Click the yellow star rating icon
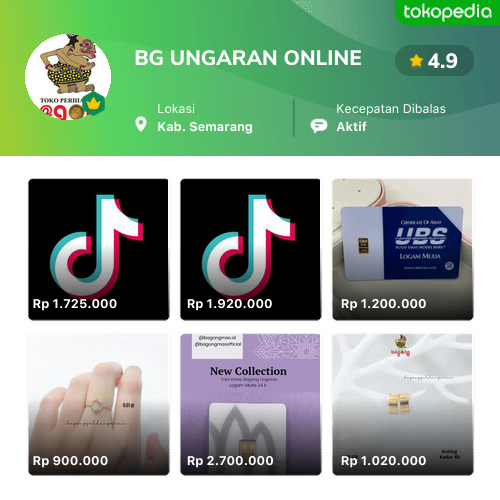The height and width of the screenshot is (500, 500). click(x=416, y=61)
